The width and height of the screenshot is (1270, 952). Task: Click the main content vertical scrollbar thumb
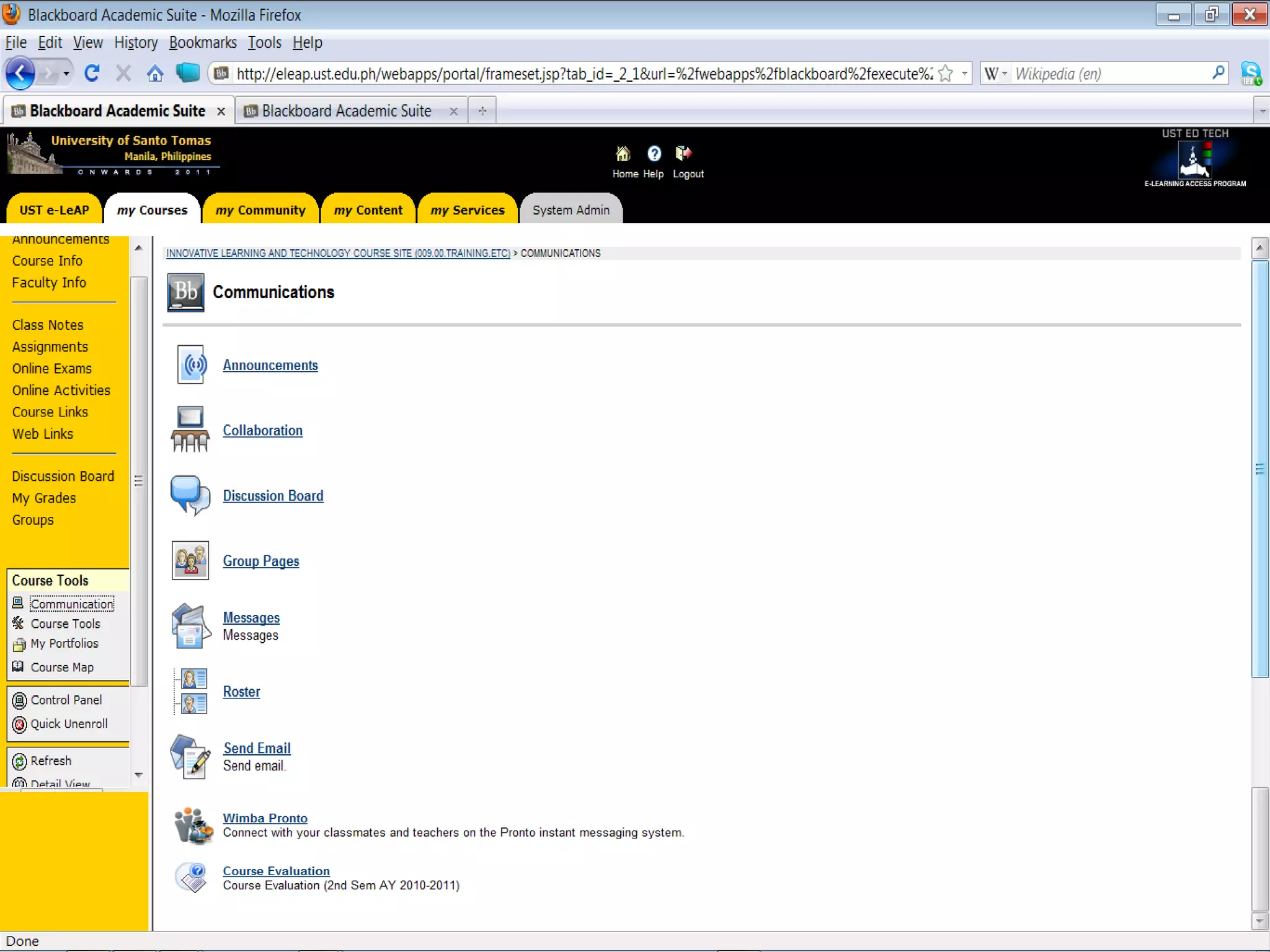(1259, 469)
